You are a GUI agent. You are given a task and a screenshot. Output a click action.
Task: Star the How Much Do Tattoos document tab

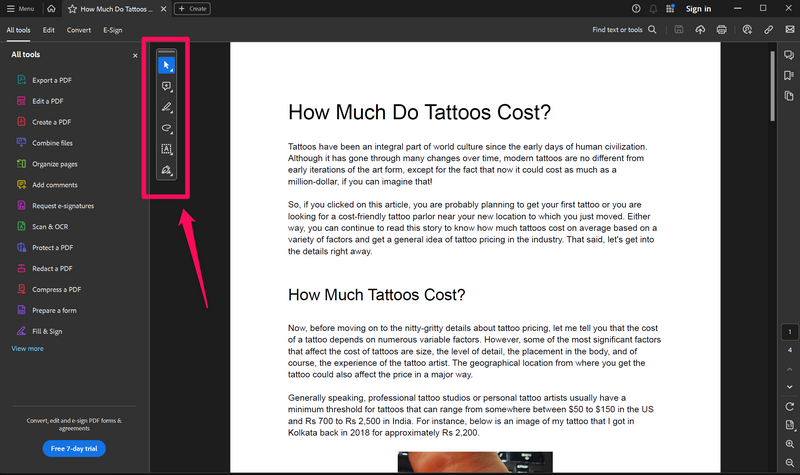pos(72,9)
